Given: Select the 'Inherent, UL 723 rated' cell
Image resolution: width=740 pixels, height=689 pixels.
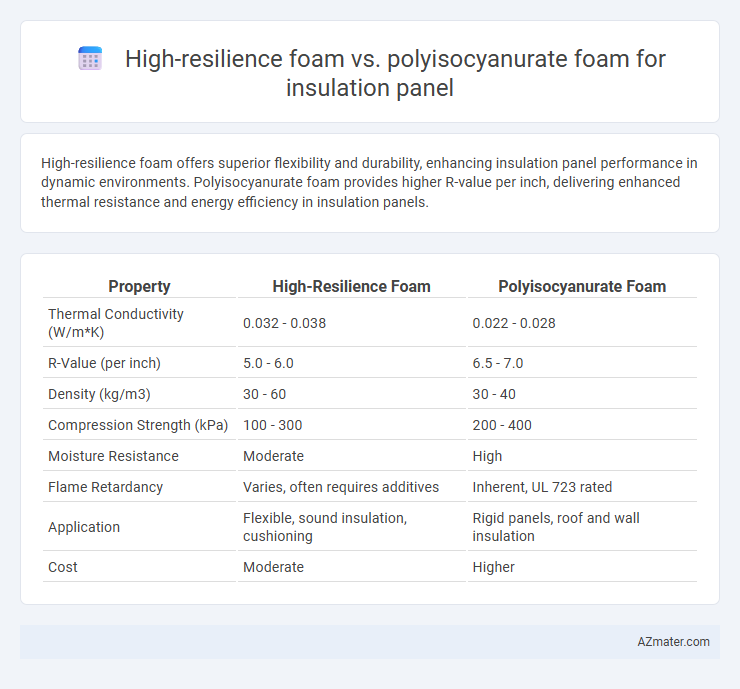Looking at the screenshot, I should click(x=542, y=487).
